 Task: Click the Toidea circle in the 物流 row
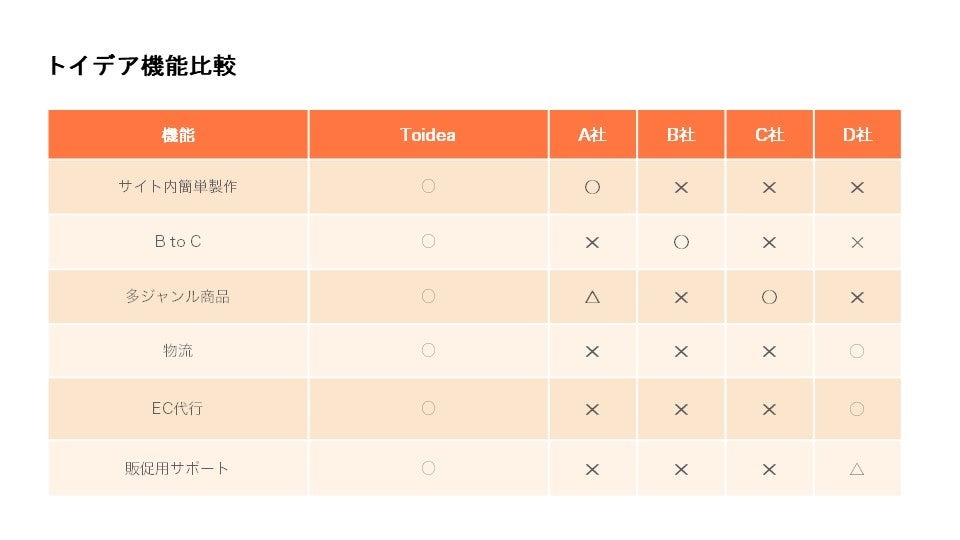(428, 351)
